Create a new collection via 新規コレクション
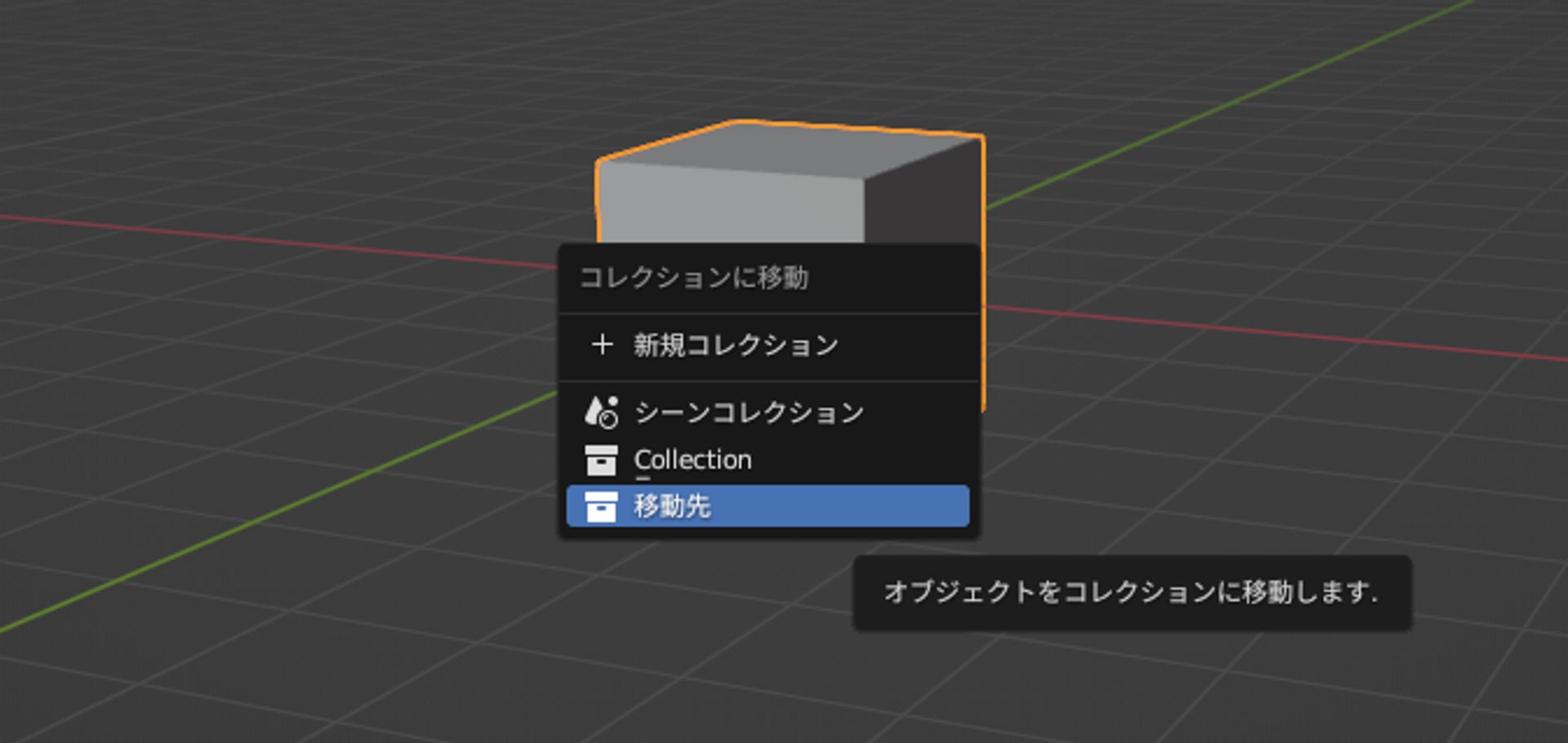Image resolution: width=1568 pixels, height=743 pixels. point(733,345)
